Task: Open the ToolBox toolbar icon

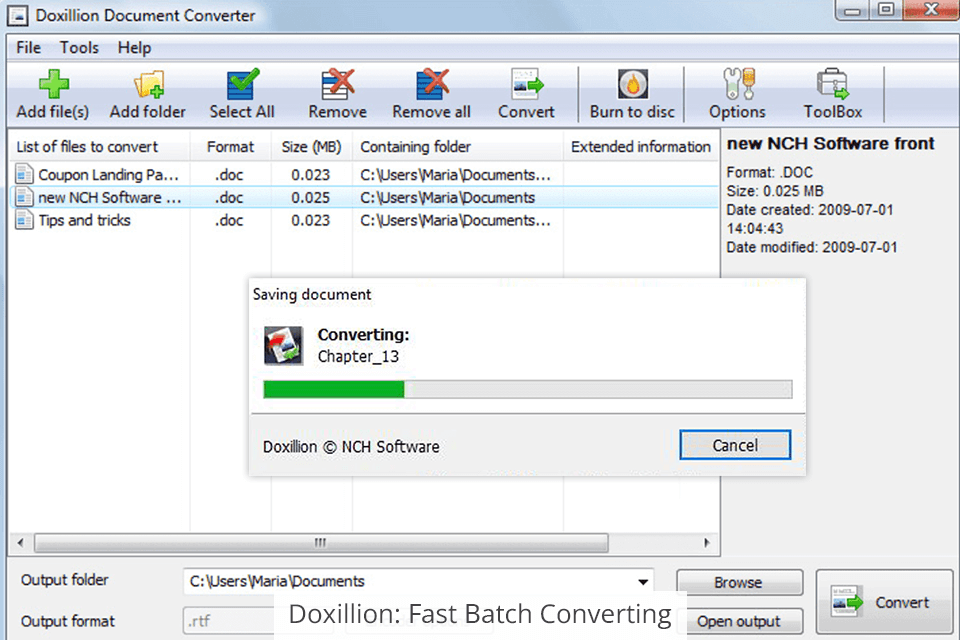Action: click(833, 84)
